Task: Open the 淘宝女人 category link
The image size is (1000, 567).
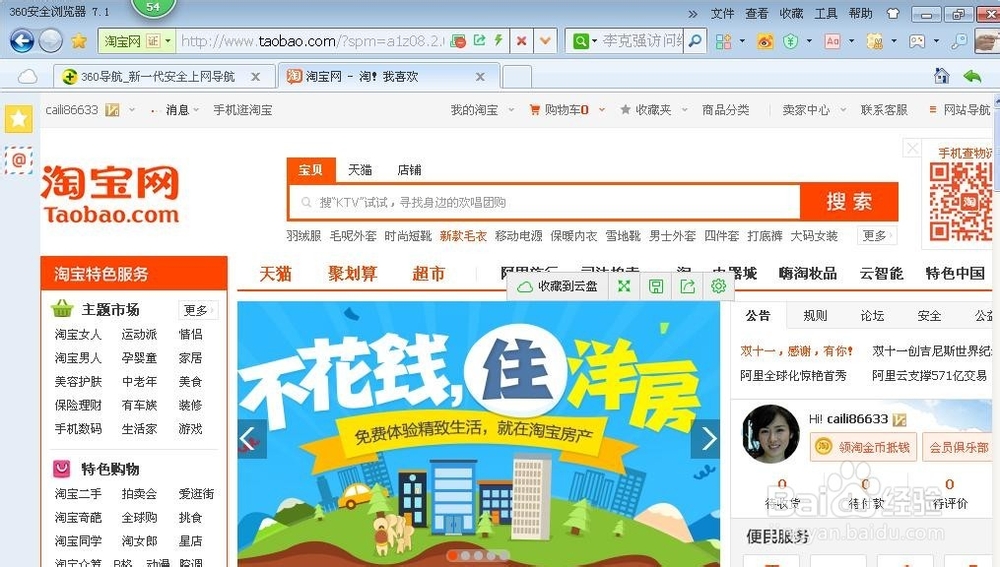Action: pyautogui.click(x=78, y=334)
